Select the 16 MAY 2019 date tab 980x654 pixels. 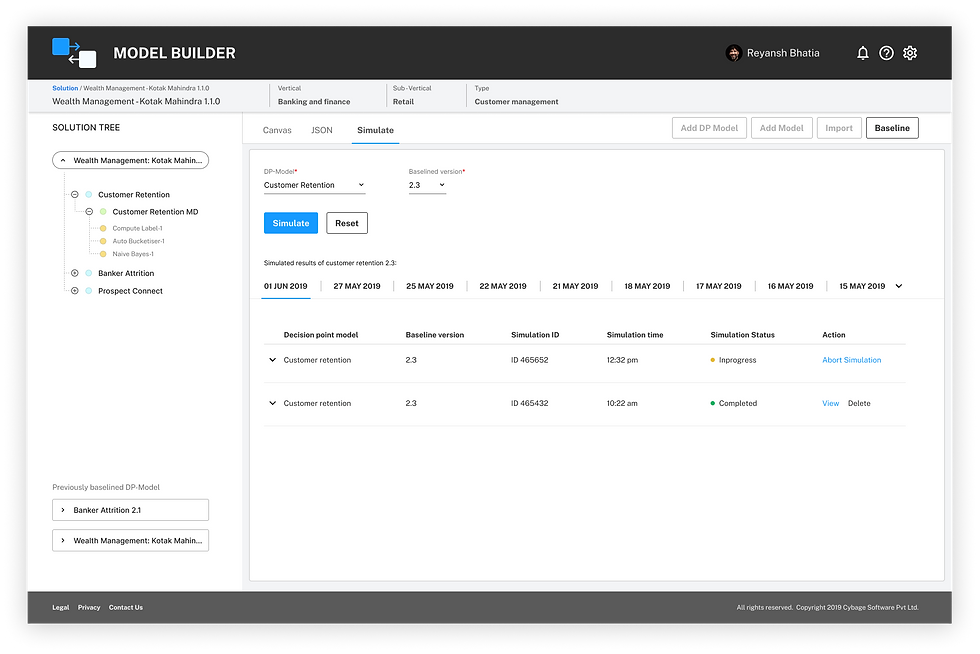point(791,286)
